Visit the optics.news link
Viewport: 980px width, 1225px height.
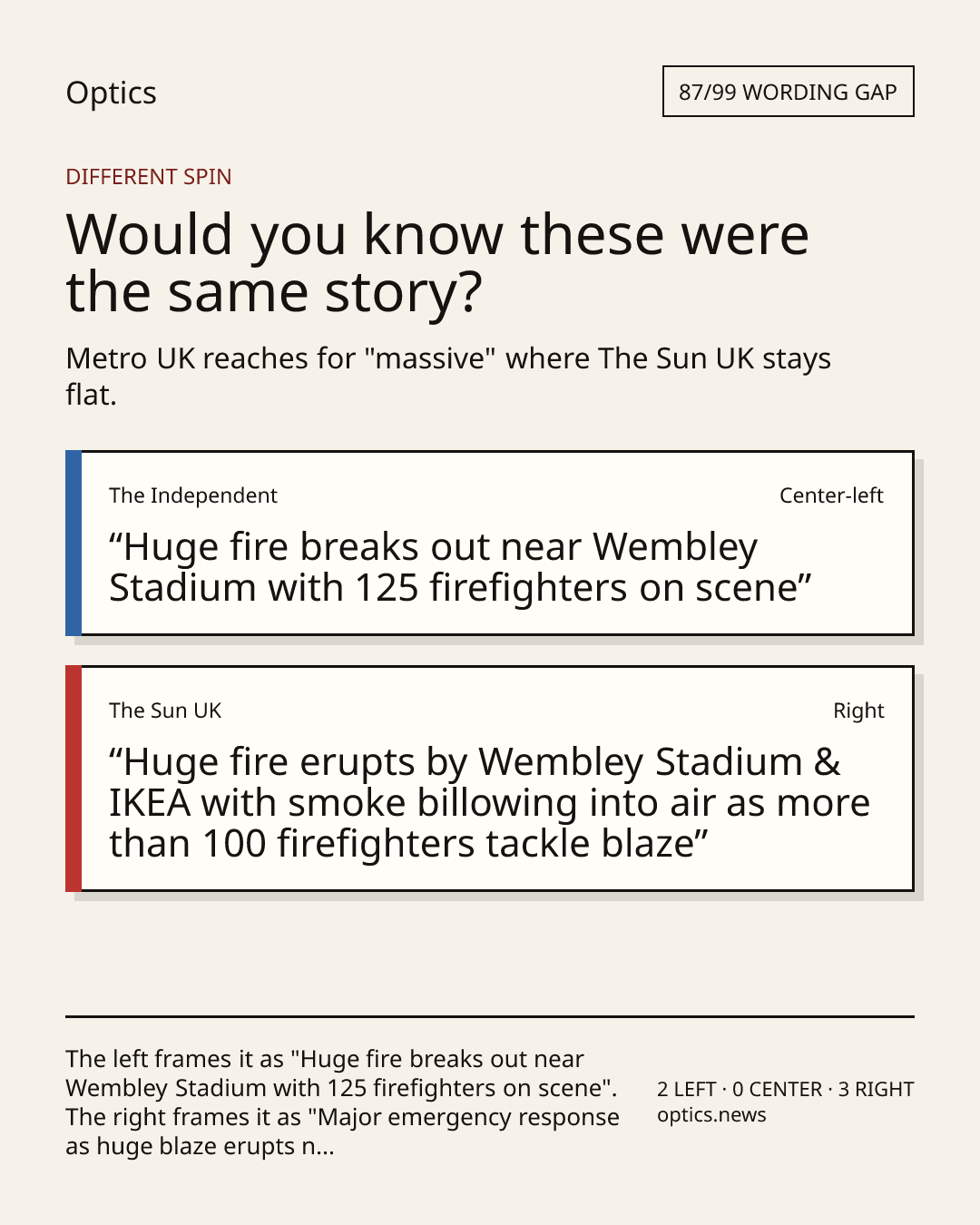pyautogui.click(x=711, y=1115)
